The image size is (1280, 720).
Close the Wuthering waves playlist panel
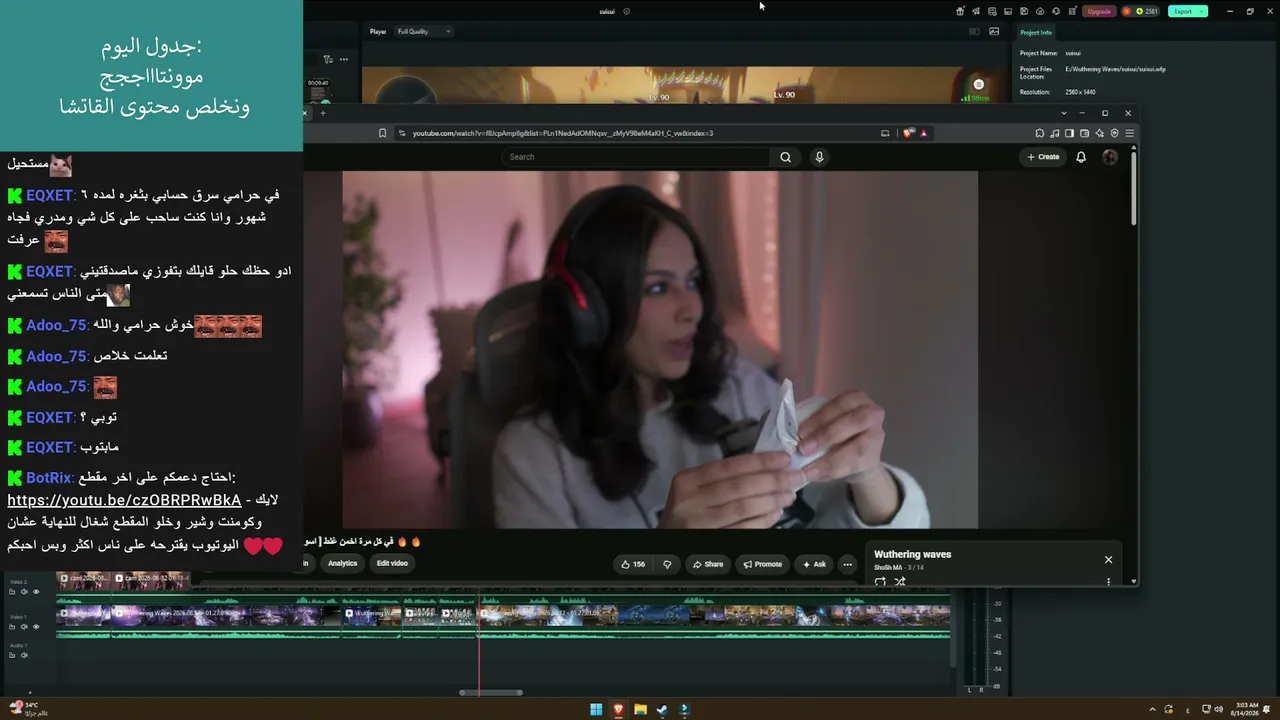click(1108, 560)
